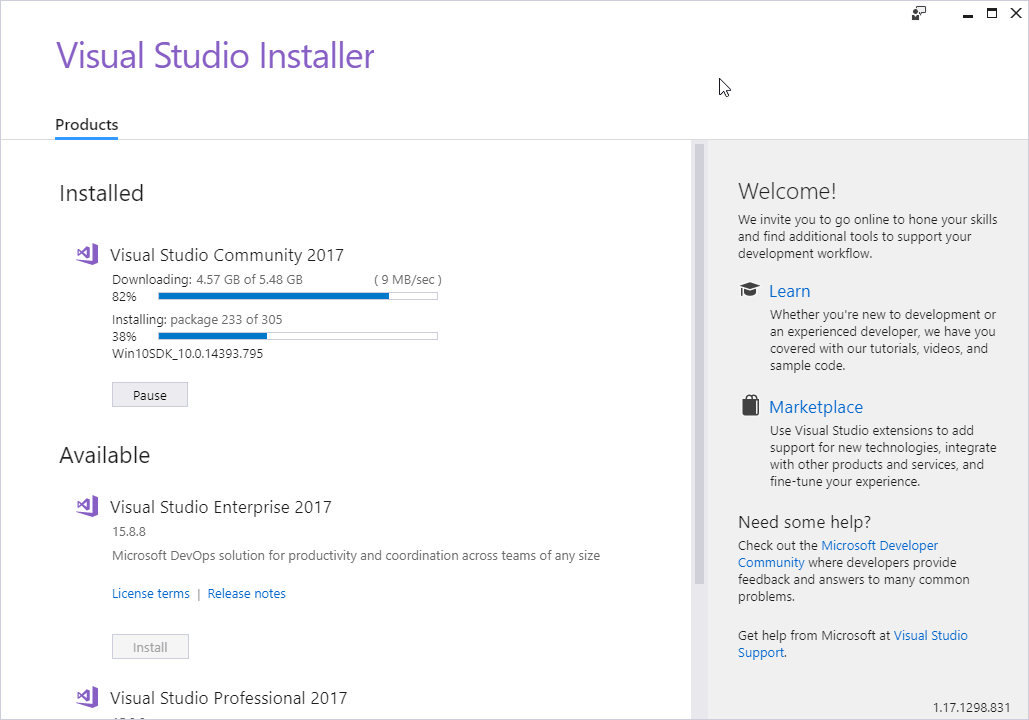Click the Visual Studio Enterprise 2017 icon
This screenshot has height=720, width=1029.
(x=87, y=506)
